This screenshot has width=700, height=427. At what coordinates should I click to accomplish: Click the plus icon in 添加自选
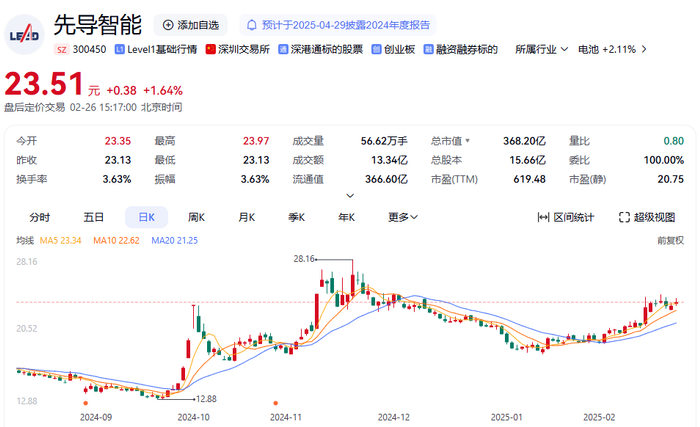coord(168,25)
